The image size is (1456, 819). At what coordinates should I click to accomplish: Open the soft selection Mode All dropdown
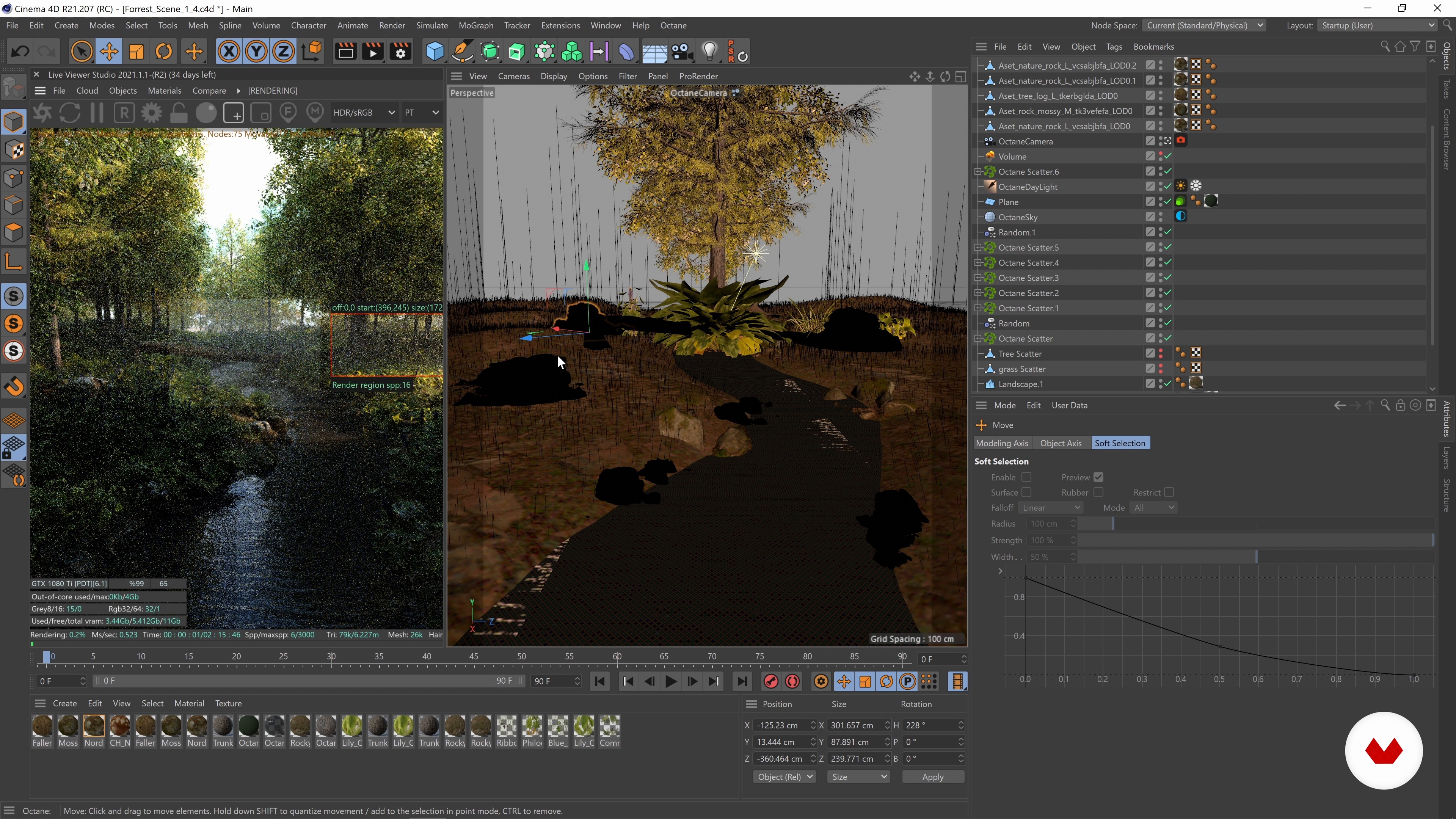(x=1153, y=508)
